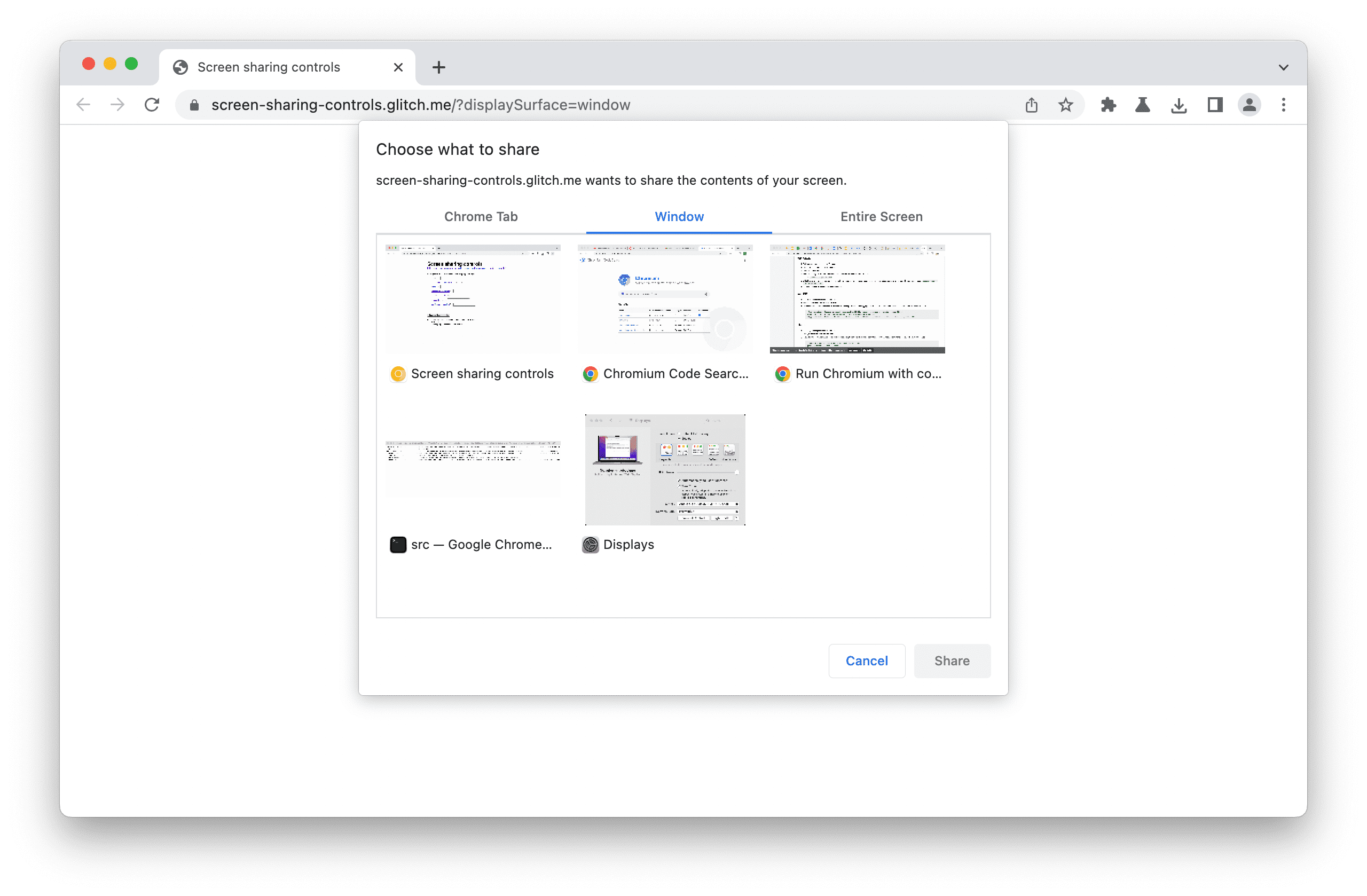Click the Chrome profile avatar icon
Viewport: 1367px width, 896px height.
1250,105
